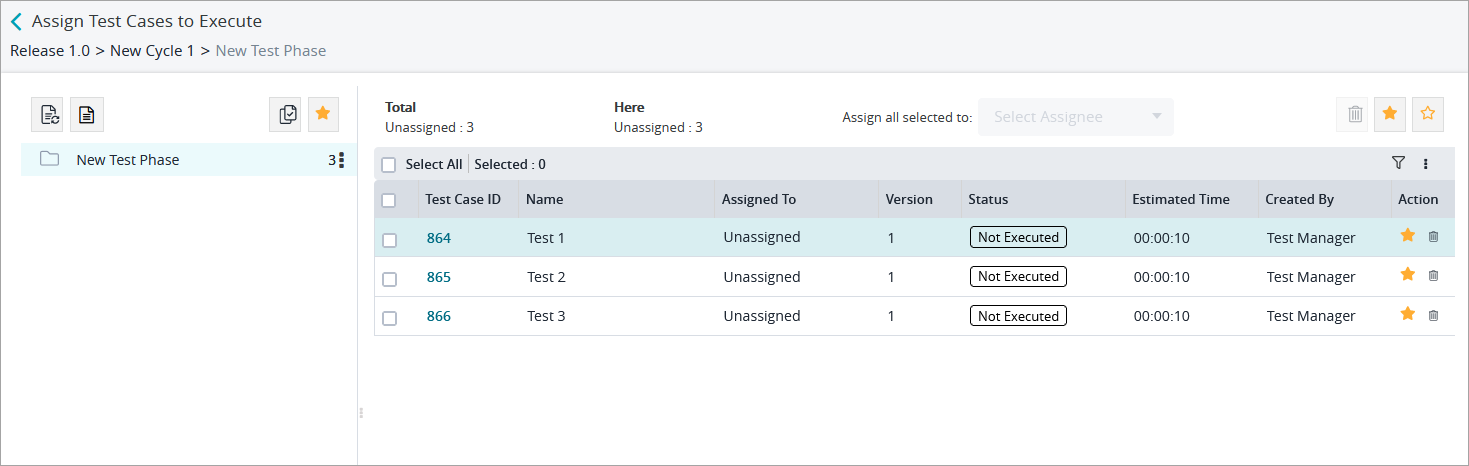Viewport: 1469px width, 466px height.
Task: Open the kebab menu next to New Test Phase
Action: [x=342, y=160]
